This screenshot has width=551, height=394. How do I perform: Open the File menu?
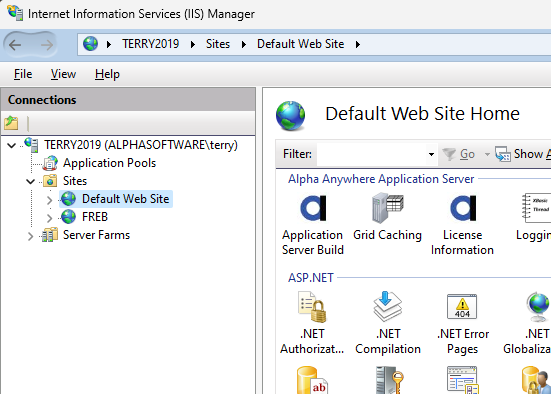pyautogui.click(x=23, y=74)
